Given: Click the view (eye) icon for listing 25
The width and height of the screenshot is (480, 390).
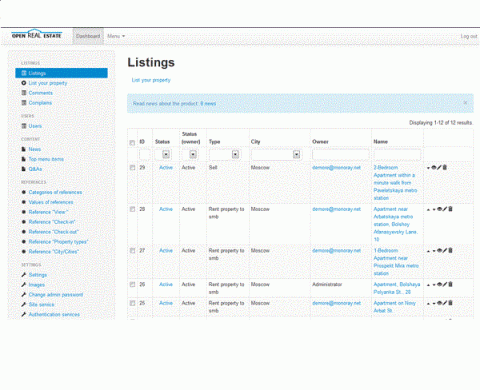Looking at the screenshot, I should (x=439, y=303).
